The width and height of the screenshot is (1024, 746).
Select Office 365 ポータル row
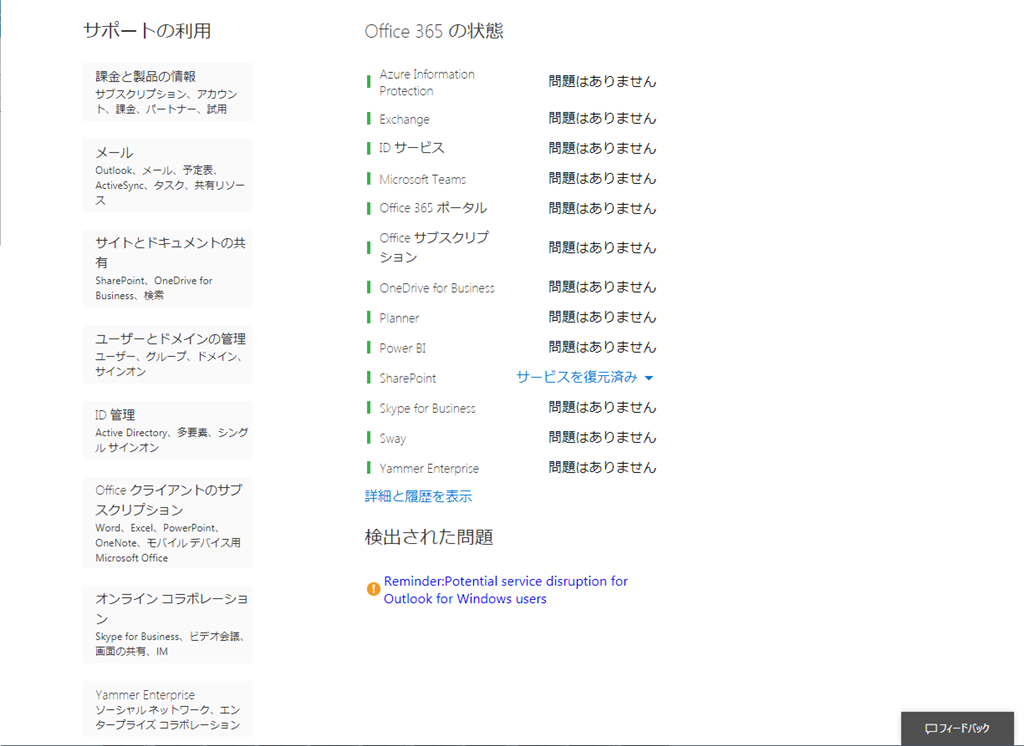[x=433, y=208]
